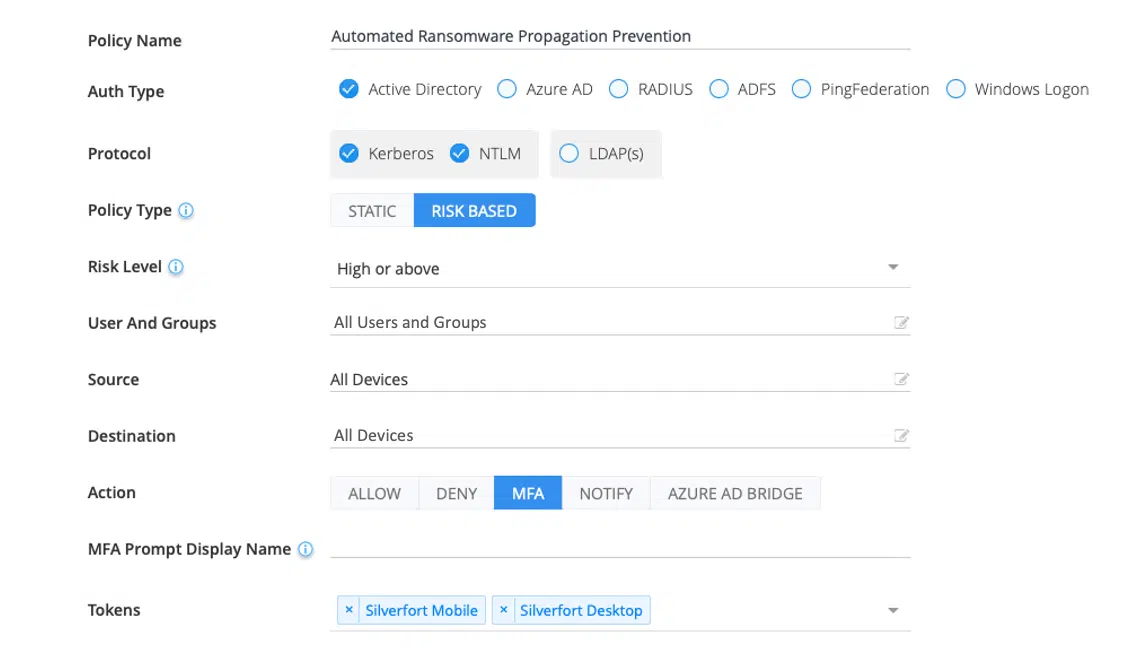Edit the Destination devices field

pos(901,435)
